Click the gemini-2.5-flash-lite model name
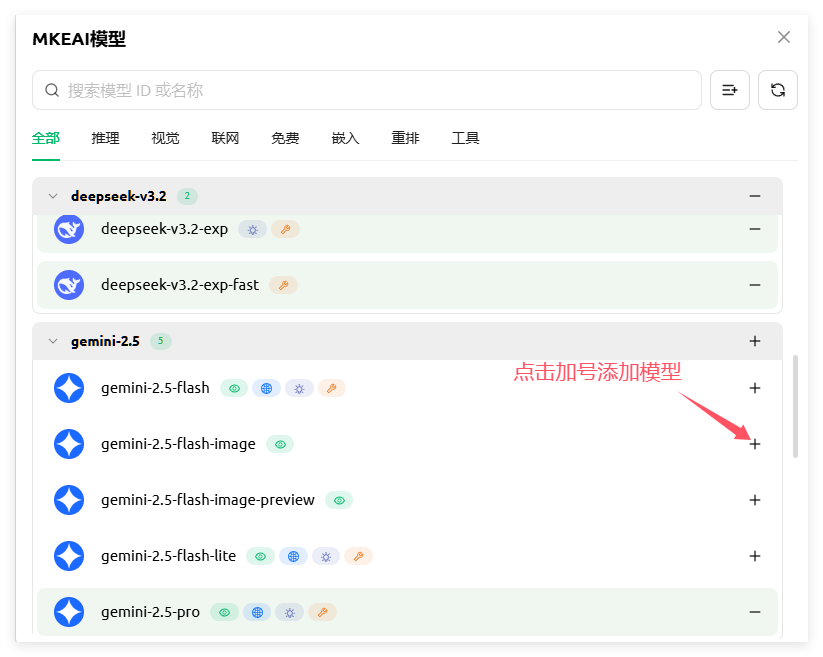This screenshot has height=657, width=823. pos(168,556)
